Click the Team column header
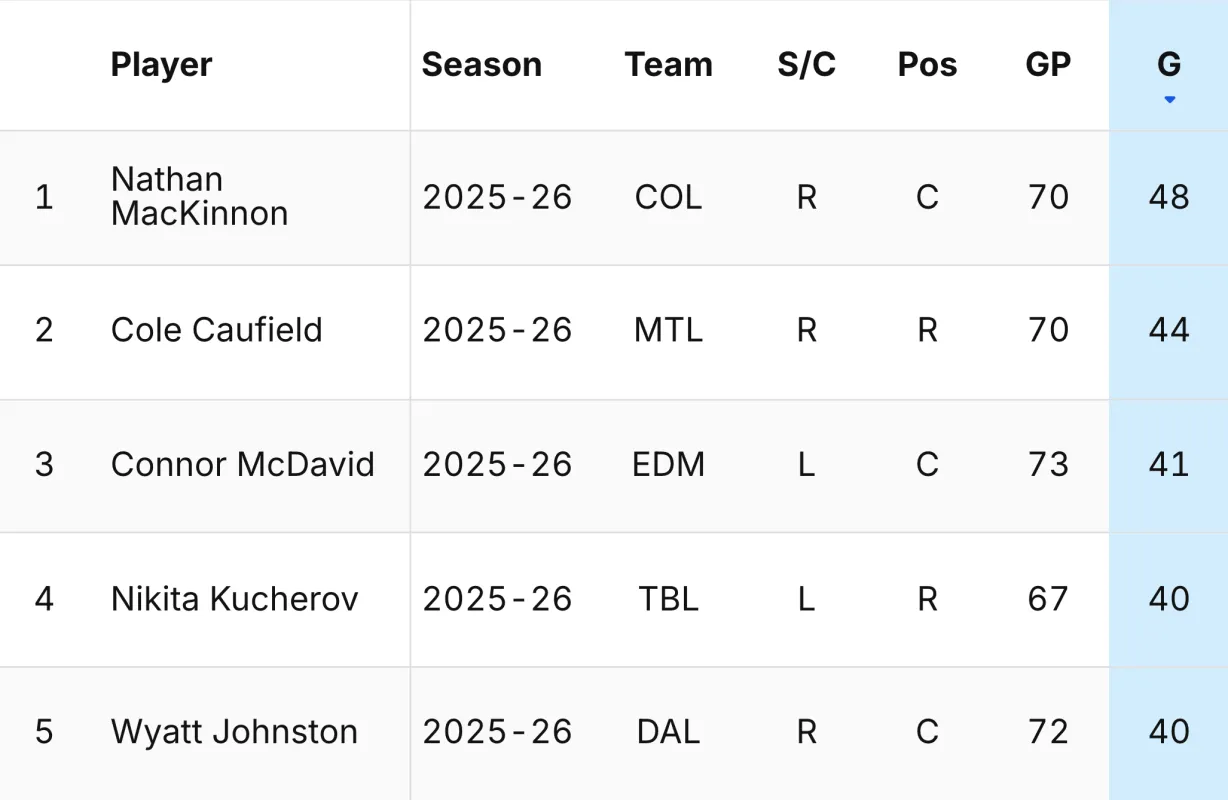This screenshot has width=1228, height=800. pyautogui.click(x=668, y=65)
